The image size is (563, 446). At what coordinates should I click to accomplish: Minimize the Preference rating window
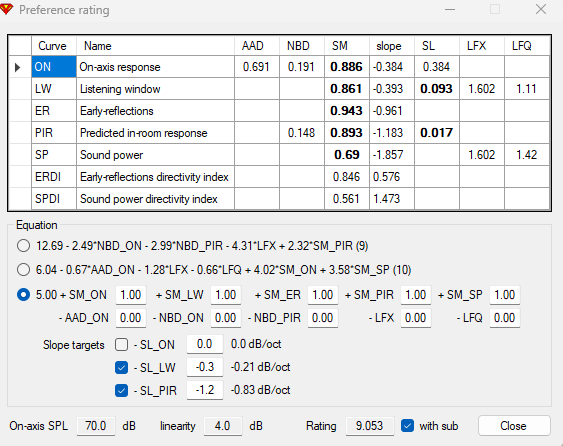(x=450, y=9)
